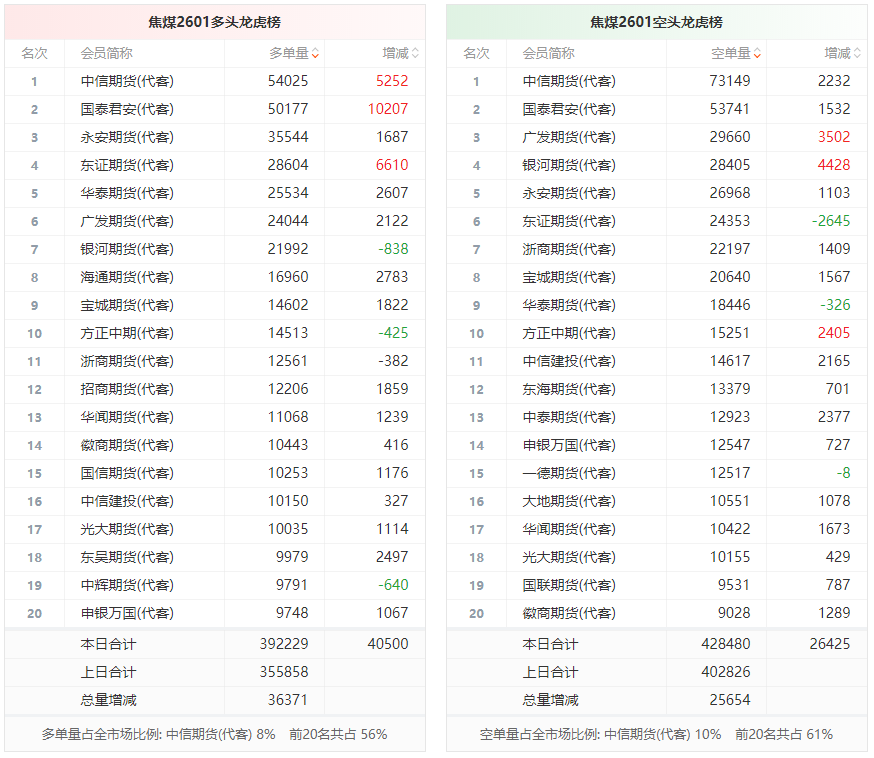Click short table total 428480
The width and height of the screenshot is (874, 758).
click(726, 644)
